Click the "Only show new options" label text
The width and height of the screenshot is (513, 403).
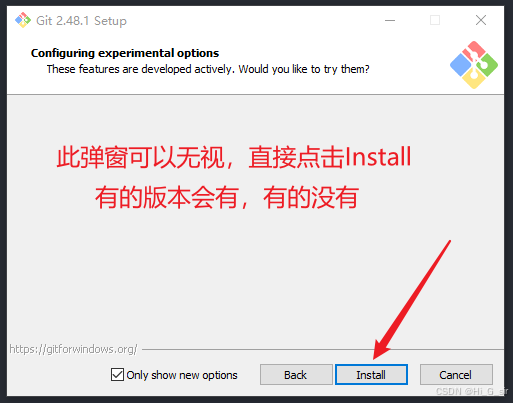coord(182,375)
